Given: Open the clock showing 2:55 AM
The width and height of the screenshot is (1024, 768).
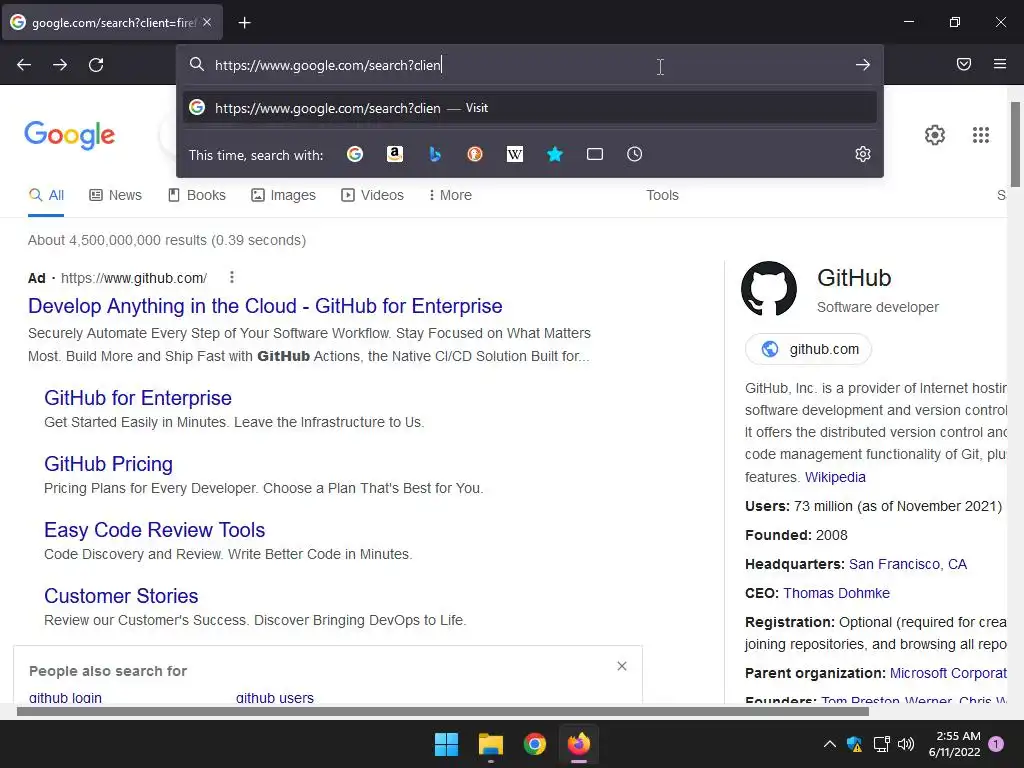Looking at the screenshot, I should [x=954, y=744].
